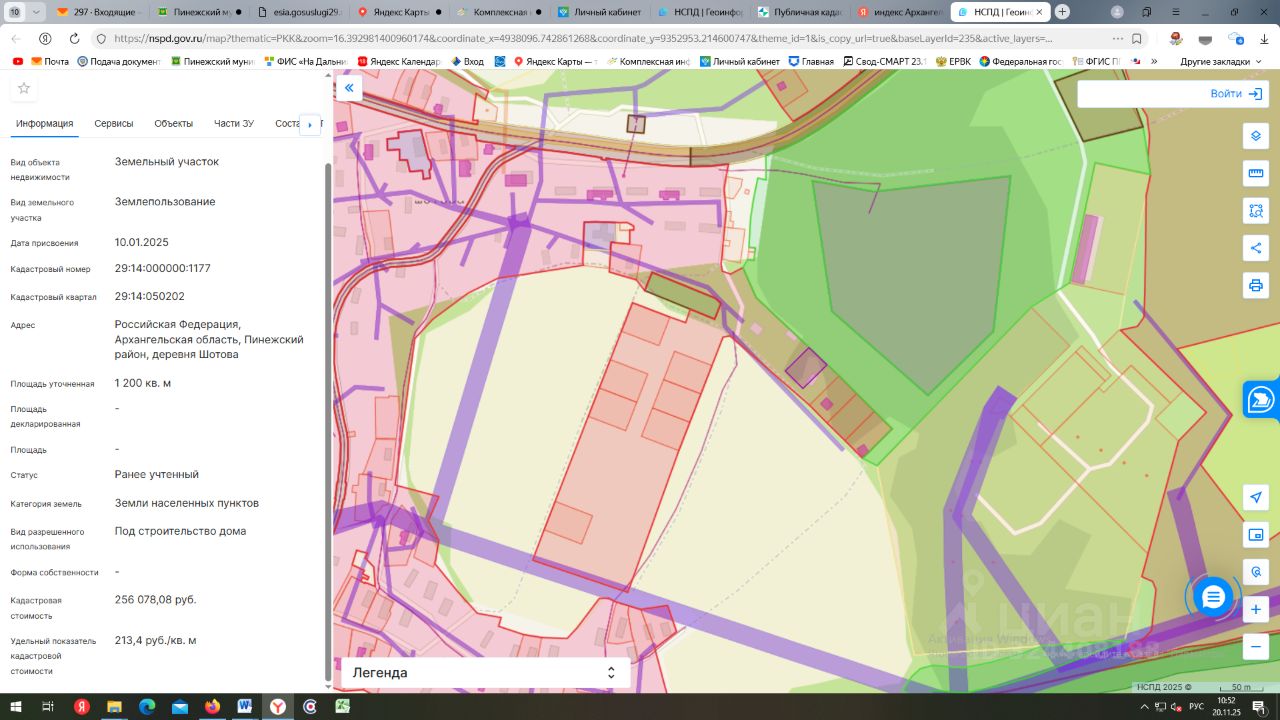Click the address bar URL field
The width and height of the screenshot is (1280, 720).
582,38
